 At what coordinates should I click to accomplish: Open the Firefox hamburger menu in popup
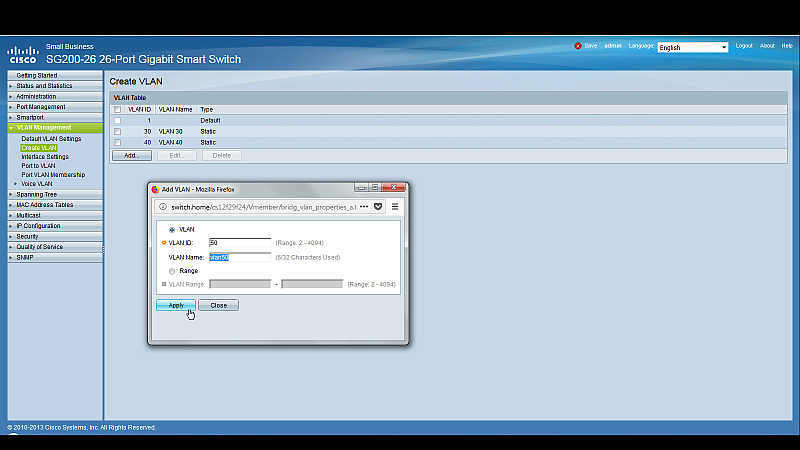(395, 206)
